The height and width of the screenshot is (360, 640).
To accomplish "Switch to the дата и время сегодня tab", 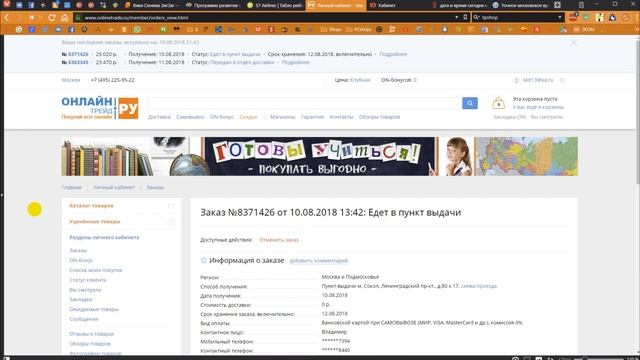I will [459, 5].
